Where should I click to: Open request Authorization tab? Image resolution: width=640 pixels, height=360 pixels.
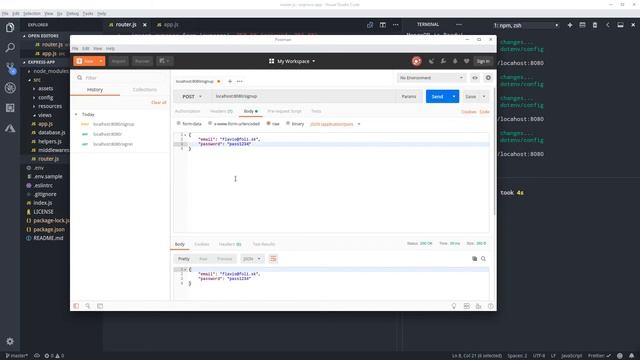(187, 111)
